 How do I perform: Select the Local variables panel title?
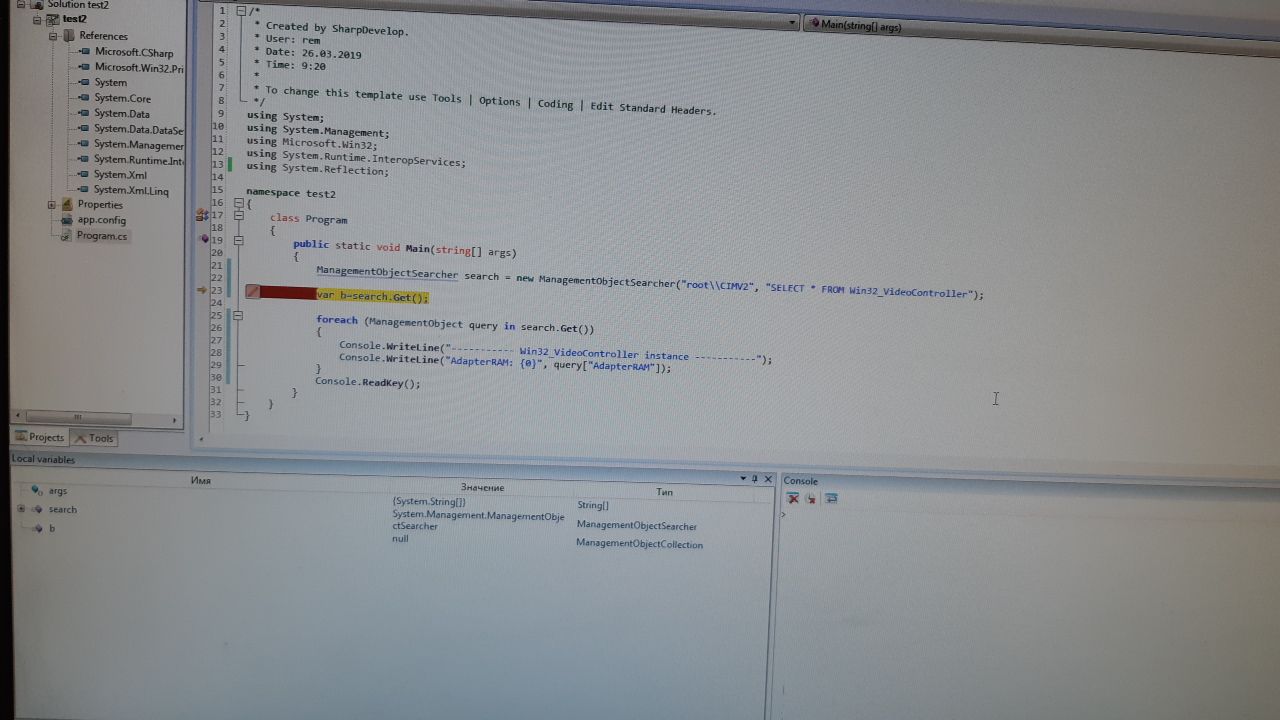pyautogui.click(x=43, y=460)
